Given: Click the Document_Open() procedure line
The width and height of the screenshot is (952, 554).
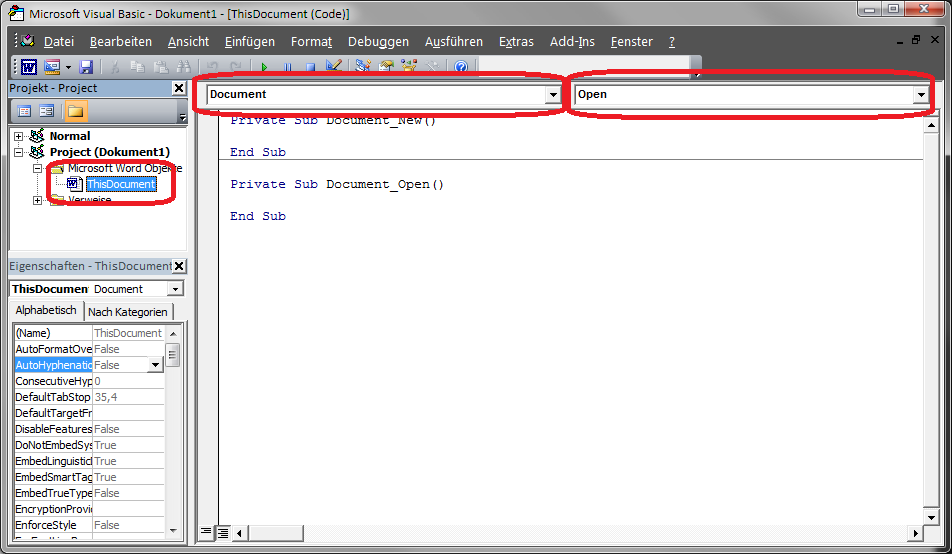Looking at the screenshot, I should (337, 184).
